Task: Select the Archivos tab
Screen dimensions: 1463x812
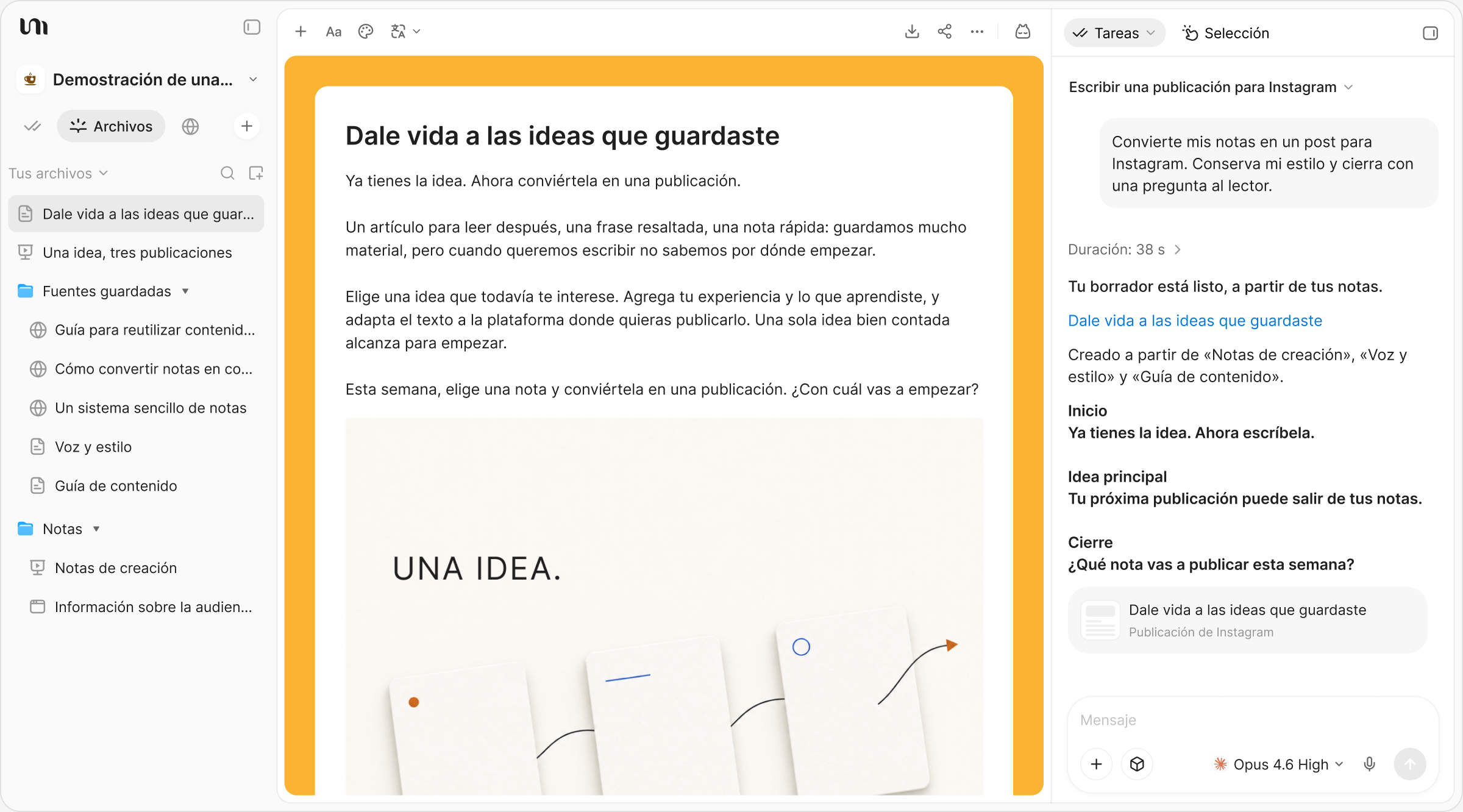Action: (111, 126)
